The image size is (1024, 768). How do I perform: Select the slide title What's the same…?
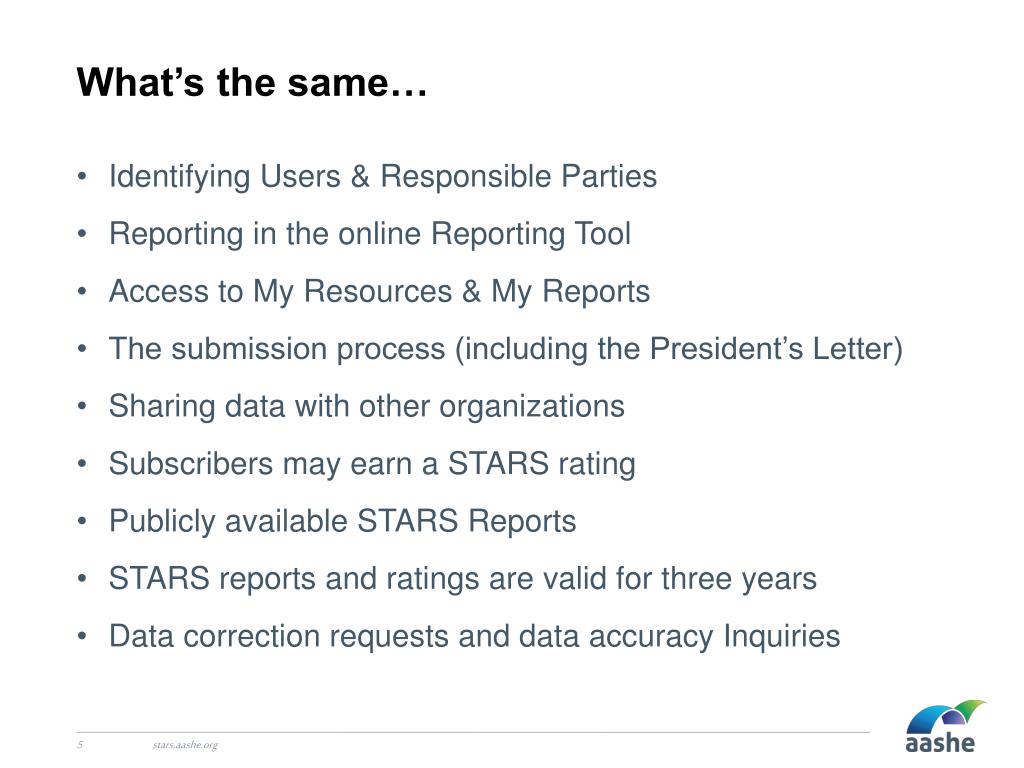pyautogui.click(x=251, y=82)
